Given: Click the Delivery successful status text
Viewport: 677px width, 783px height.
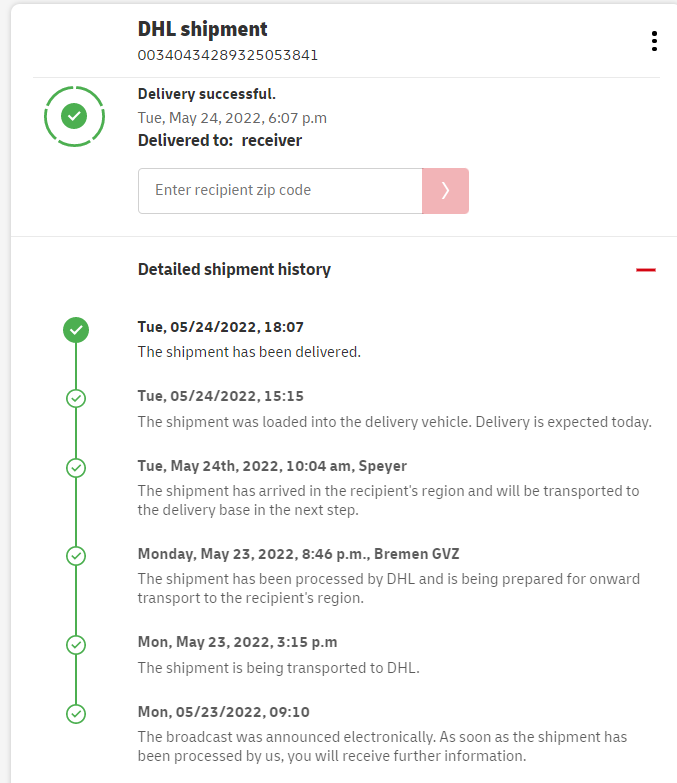Looking at the screenshot, I should pos(206,95).
